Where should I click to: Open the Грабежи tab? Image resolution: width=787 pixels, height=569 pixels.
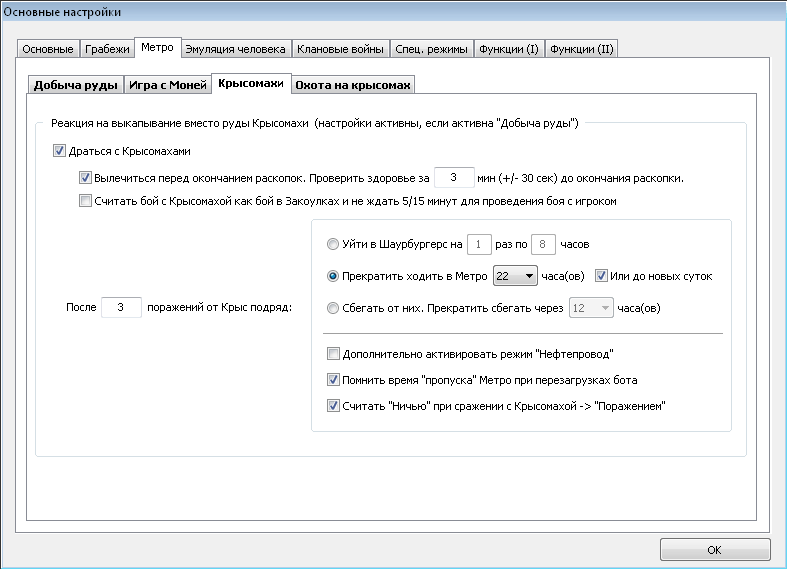coord(107,49)
